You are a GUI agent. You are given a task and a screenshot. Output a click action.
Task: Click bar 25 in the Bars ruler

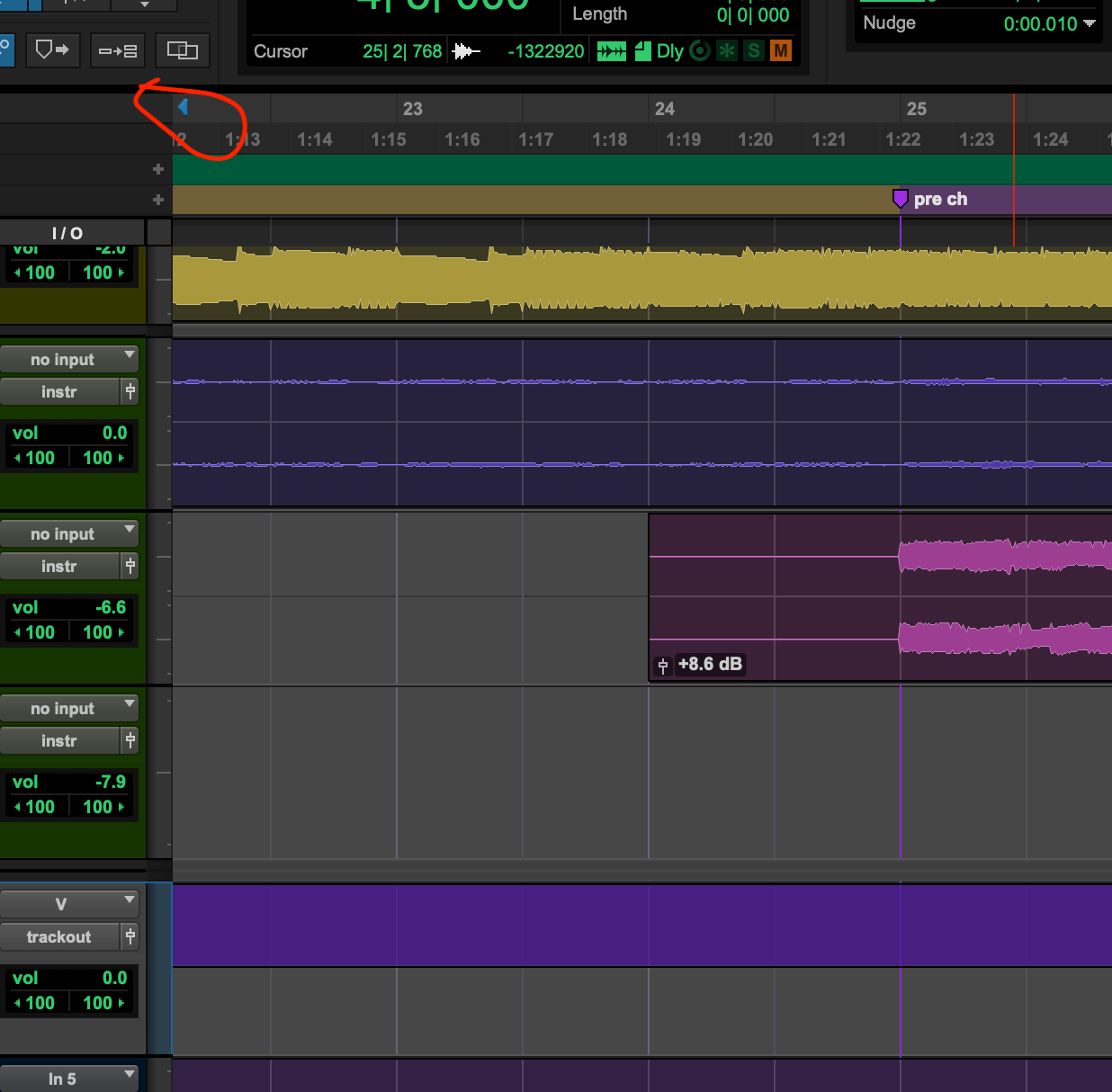point(916,109)
